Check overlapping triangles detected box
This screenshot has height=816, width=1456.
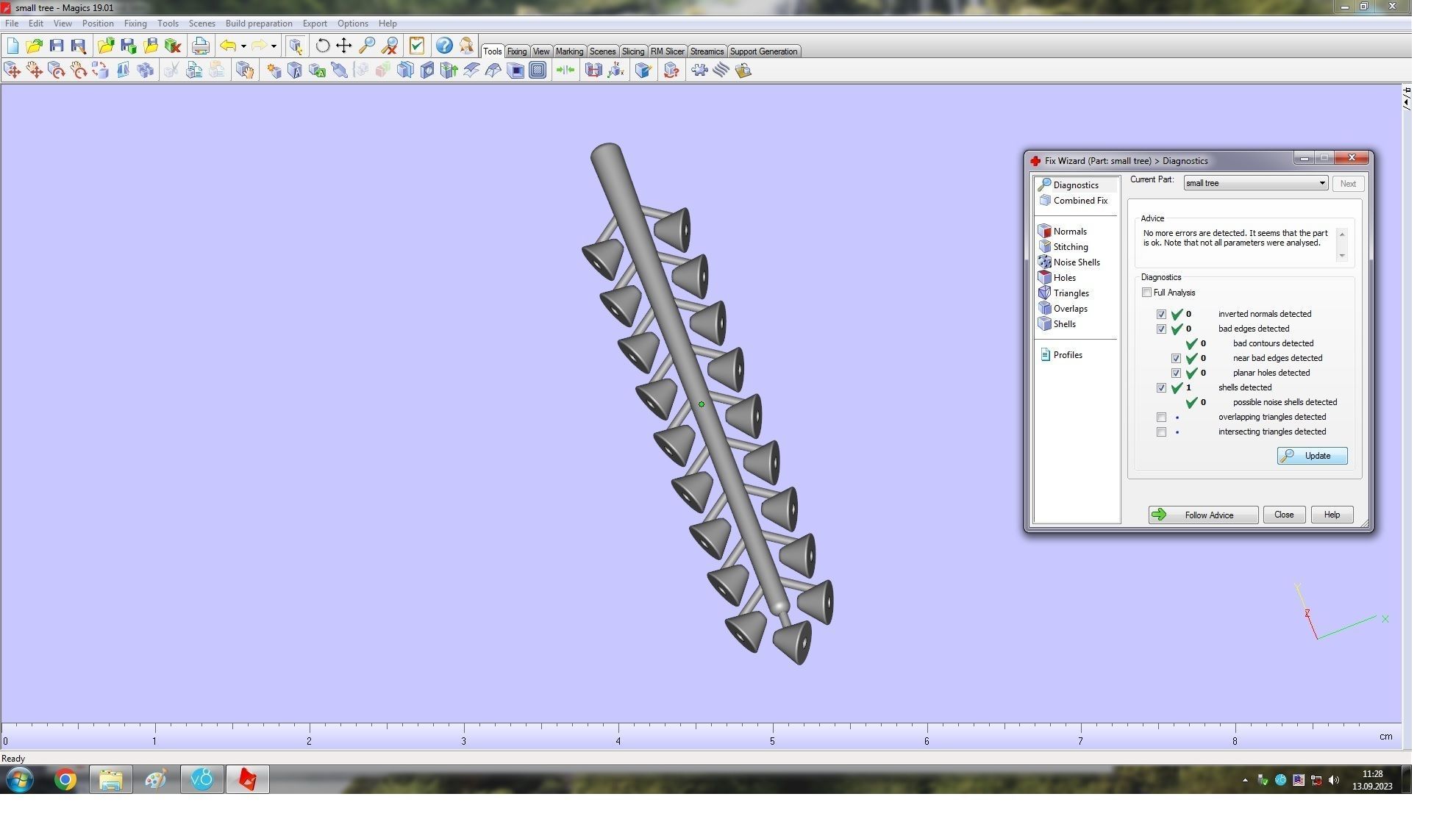1161,418
